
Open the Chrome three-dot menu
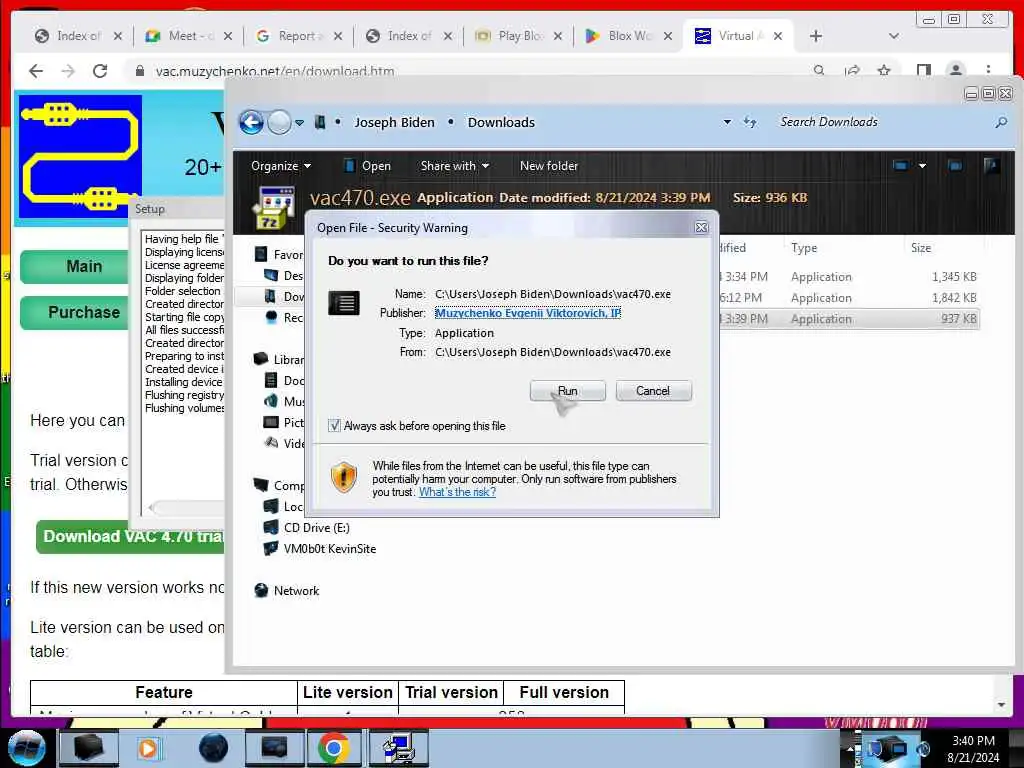point(988,70)
